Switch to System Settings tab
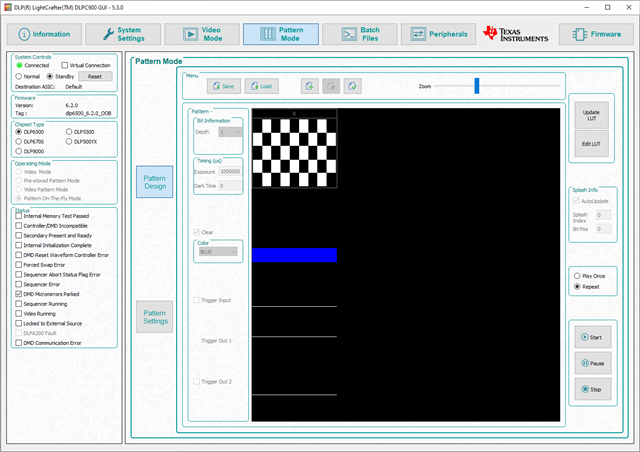The image size is (640, 452). click(x=123, y=34)
